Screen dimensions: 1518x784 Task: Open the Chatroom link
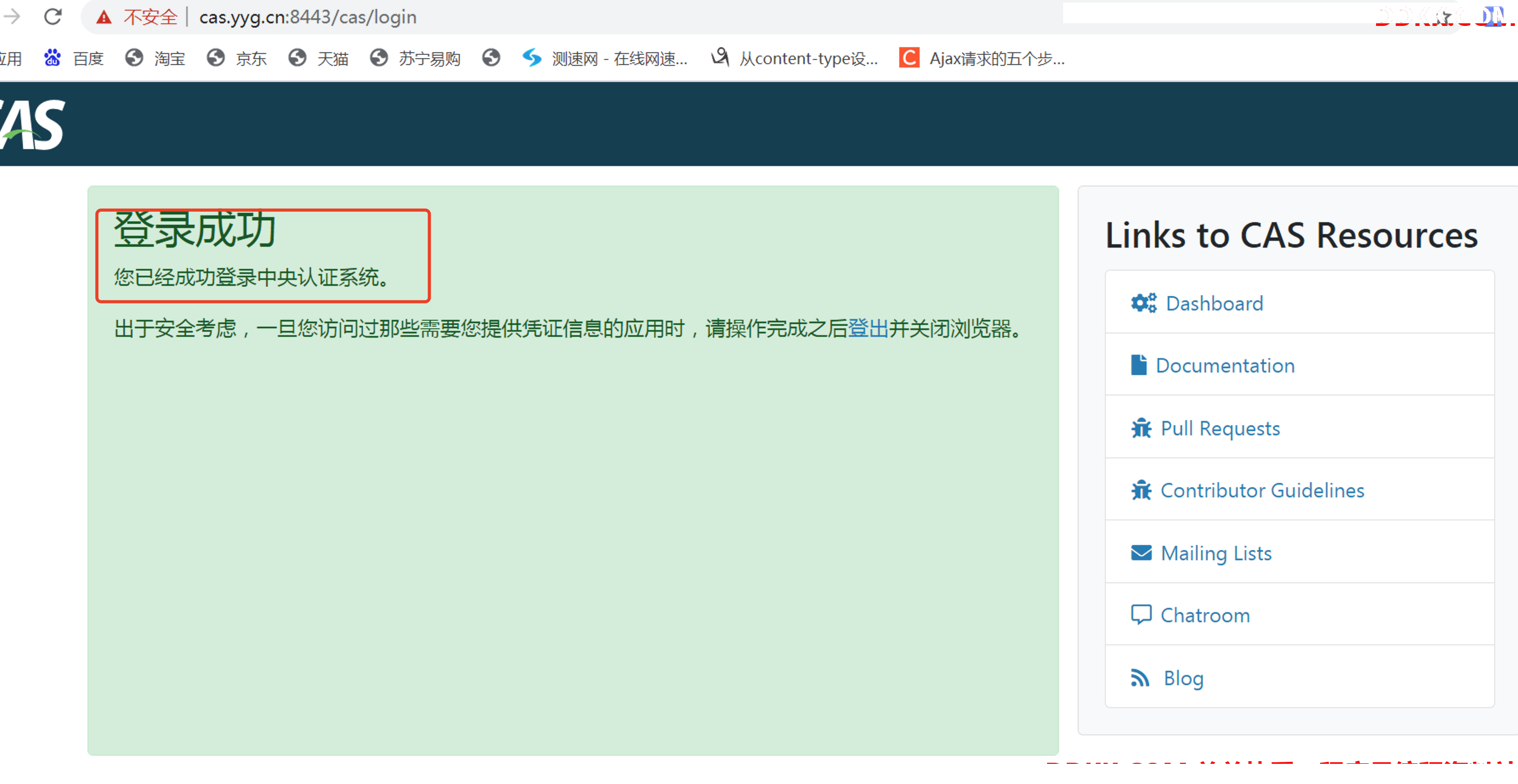coord(1205,615)
